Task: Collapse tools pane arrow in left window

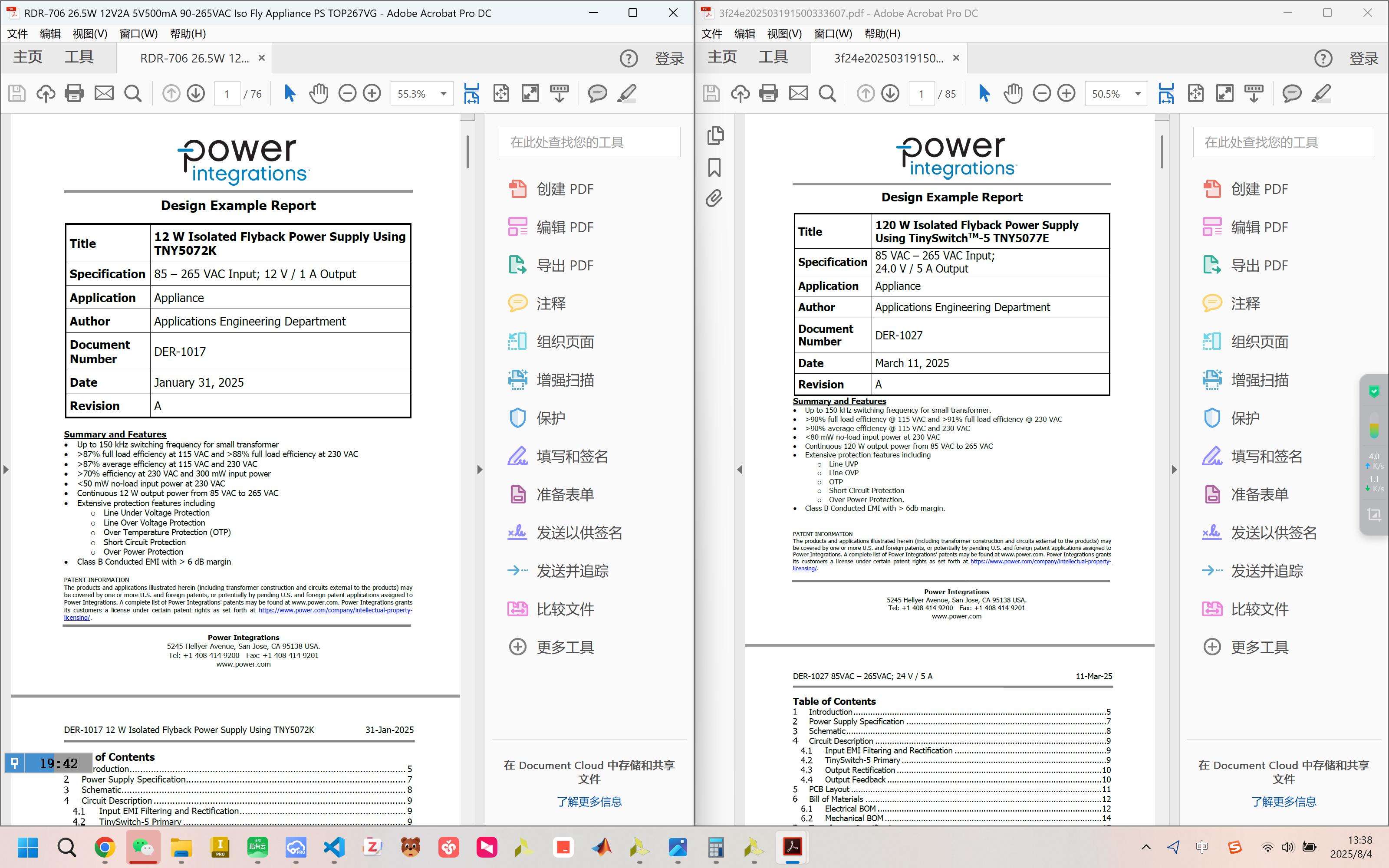Action: click(x=481, y=470)
